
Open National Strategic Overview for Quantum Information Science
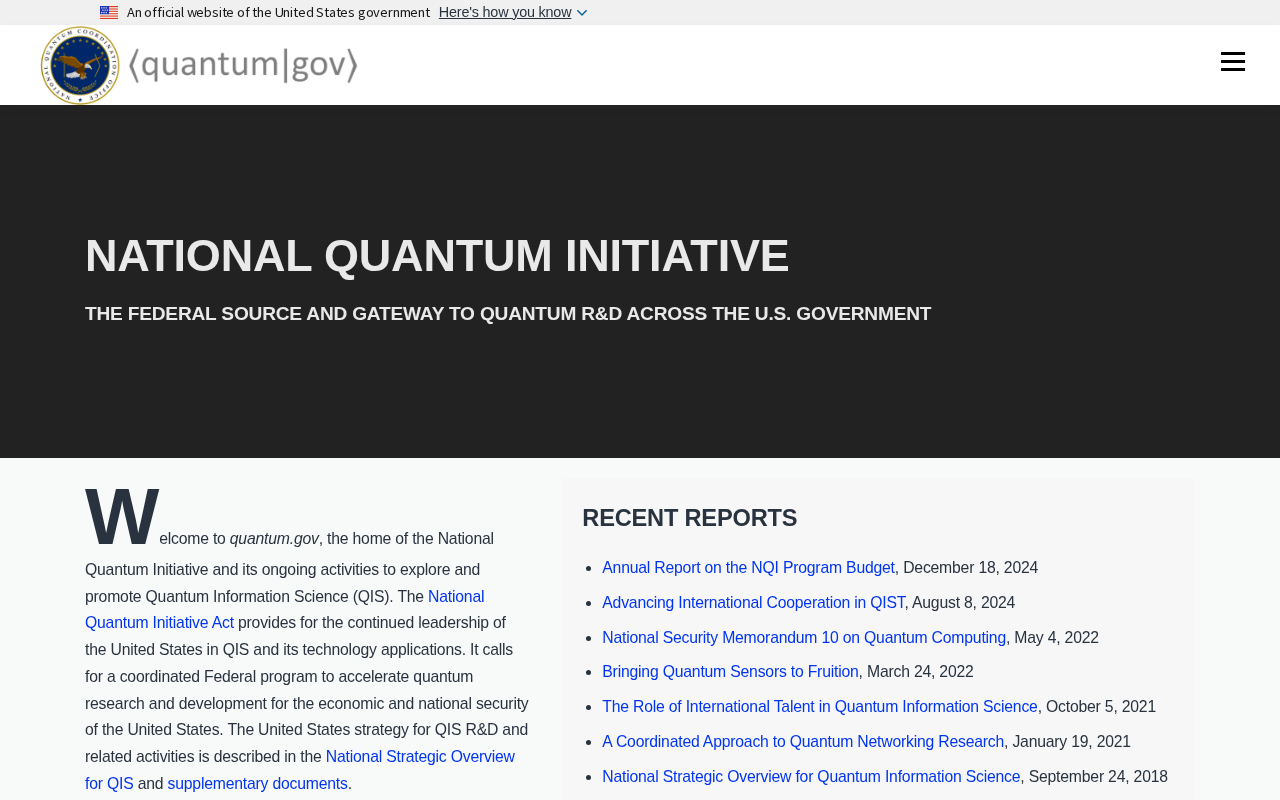coord(811,777)
